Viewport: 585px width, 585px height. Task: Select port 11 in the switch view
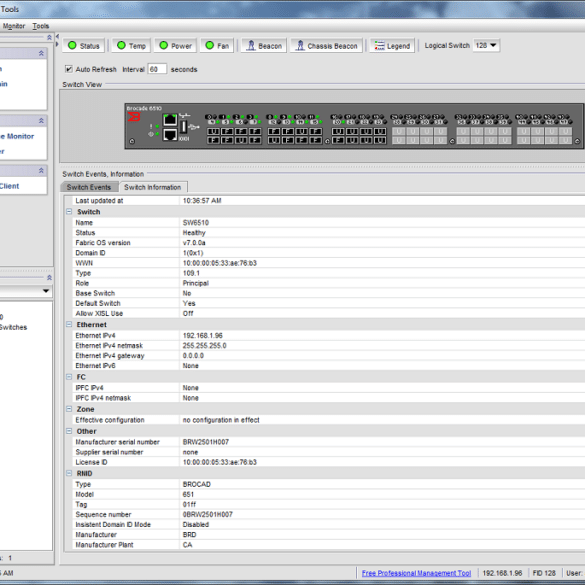click(316, 131)
